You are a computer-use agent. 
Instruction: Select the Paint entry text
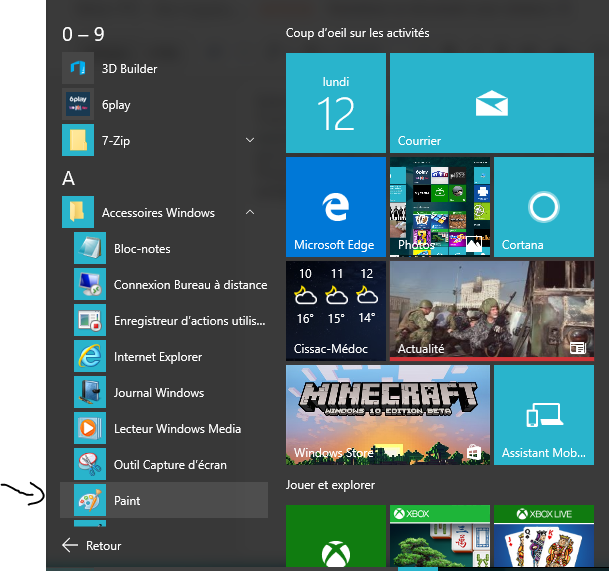[x=127, y=501]
